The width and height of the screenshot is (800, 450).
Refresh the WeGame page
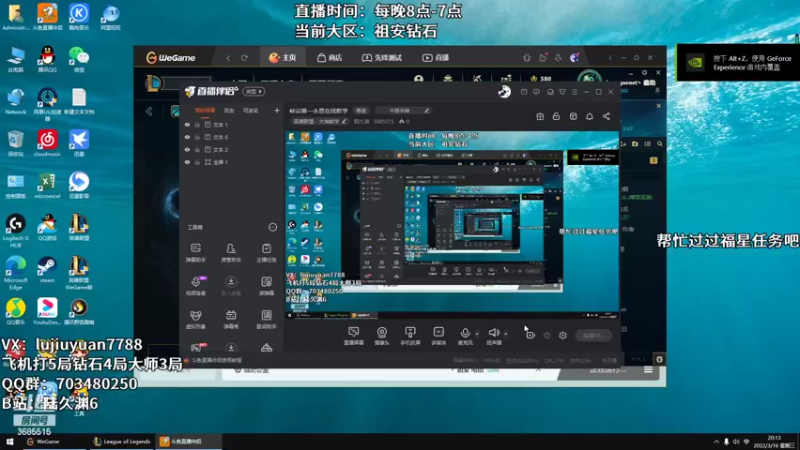click(244, 58)
